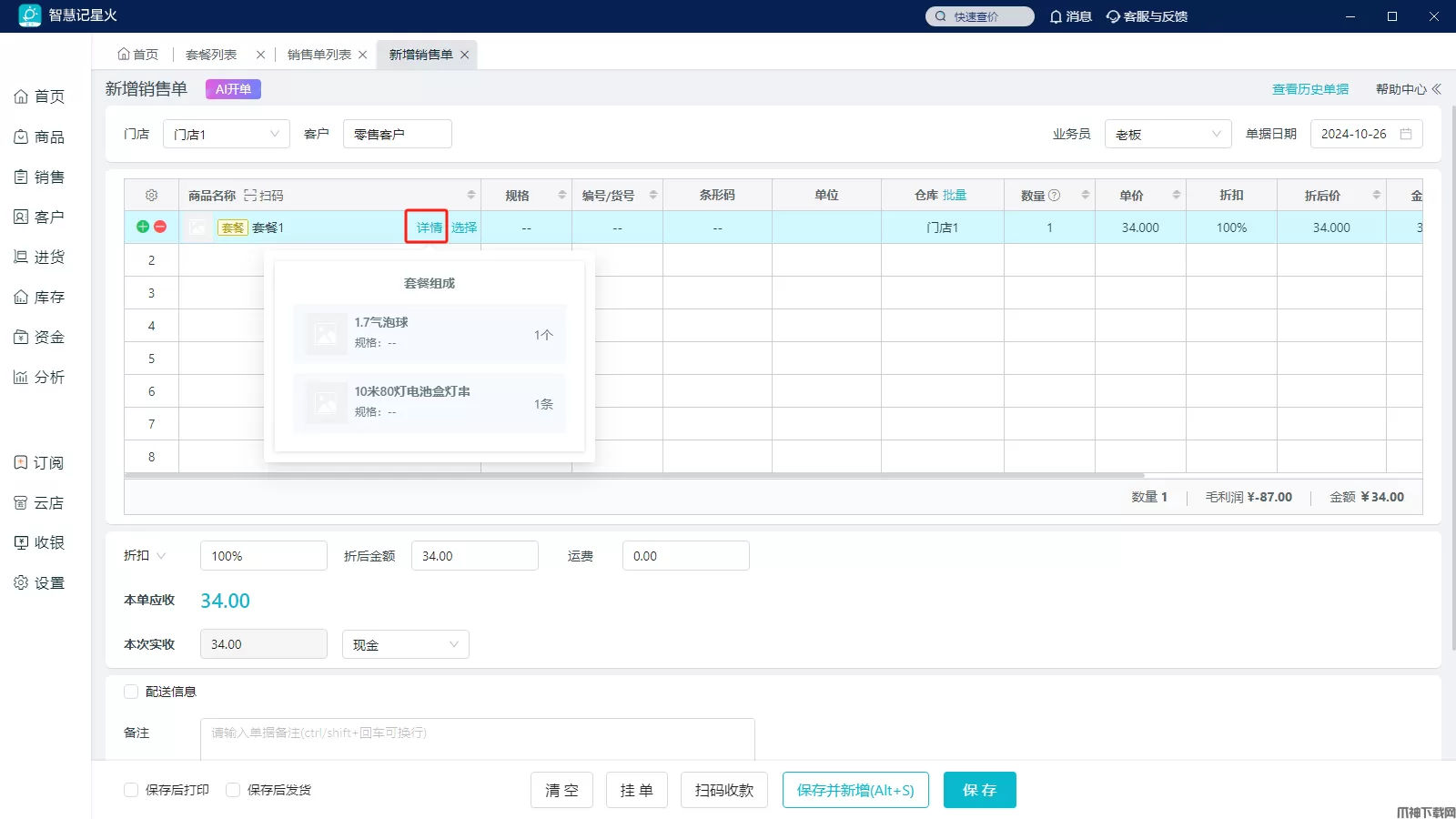The width and height of the screenshot is (1456, 819).
Task: Go to Inventory in sidebar
Action: click(39, 298)
